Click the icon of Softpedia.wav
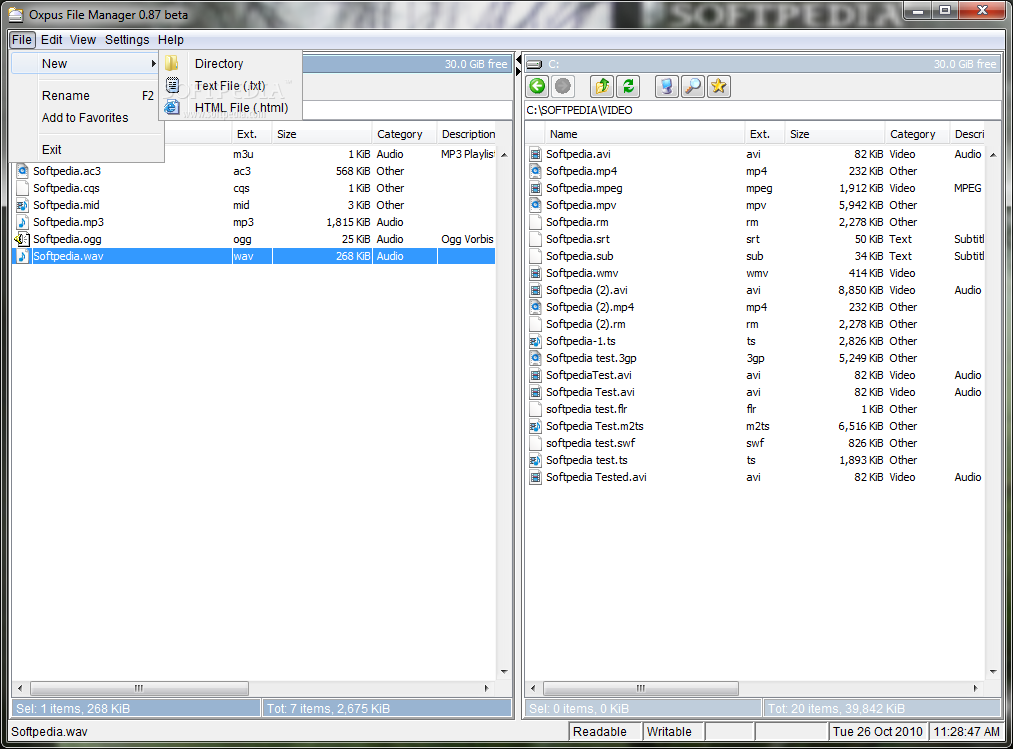 coord(23,256)
